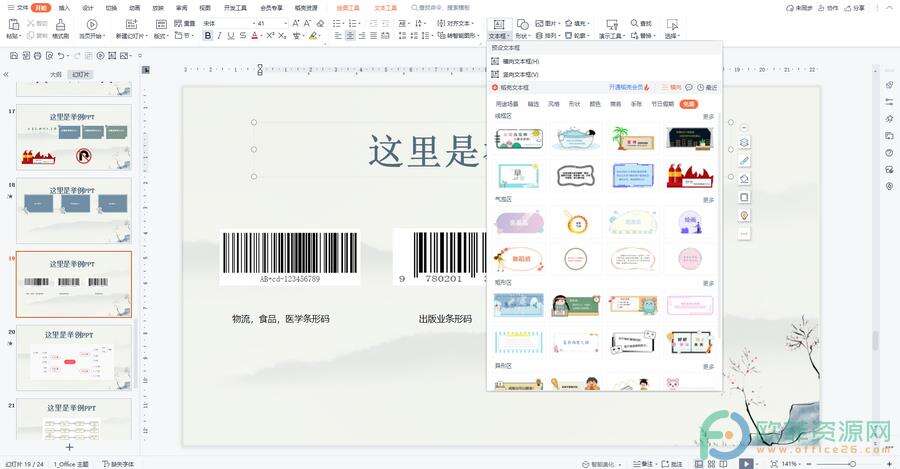This screenshot has height=469, width=900.
Task: Open font color dropdown arrow
Action: pyautogui.click(x=262, y=36)
